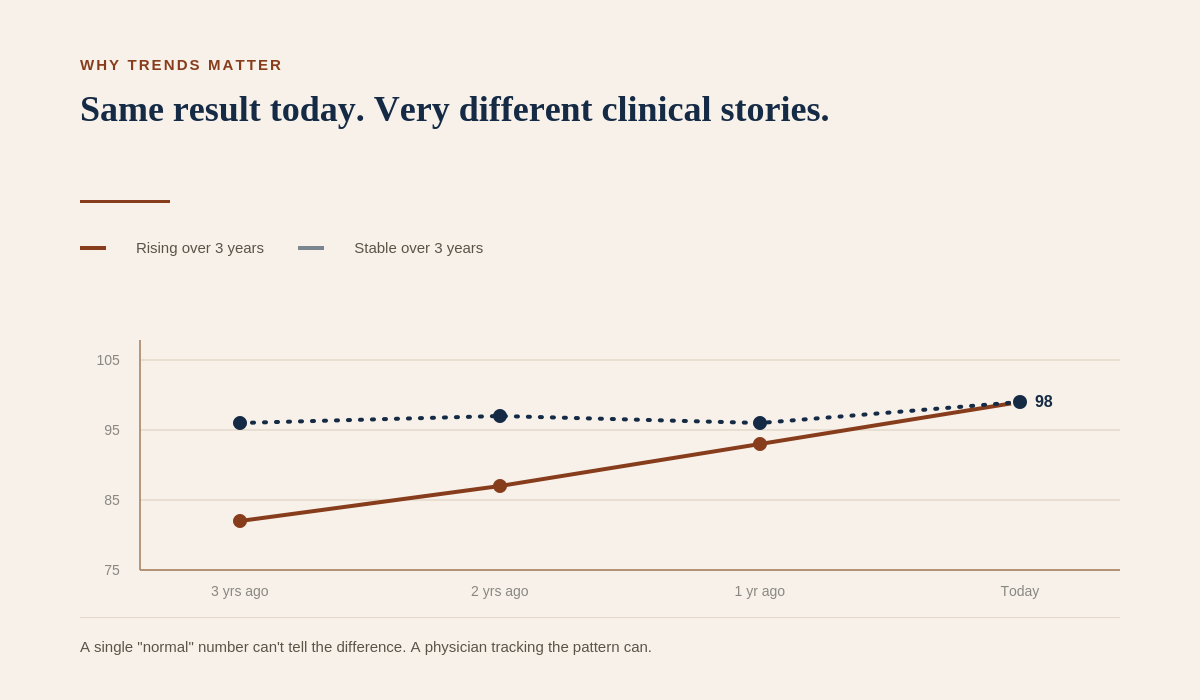Select the 'Rising over 3 years' legend label
The width and height of the screenshot is (1200, 700).
[x=200, y=248]
